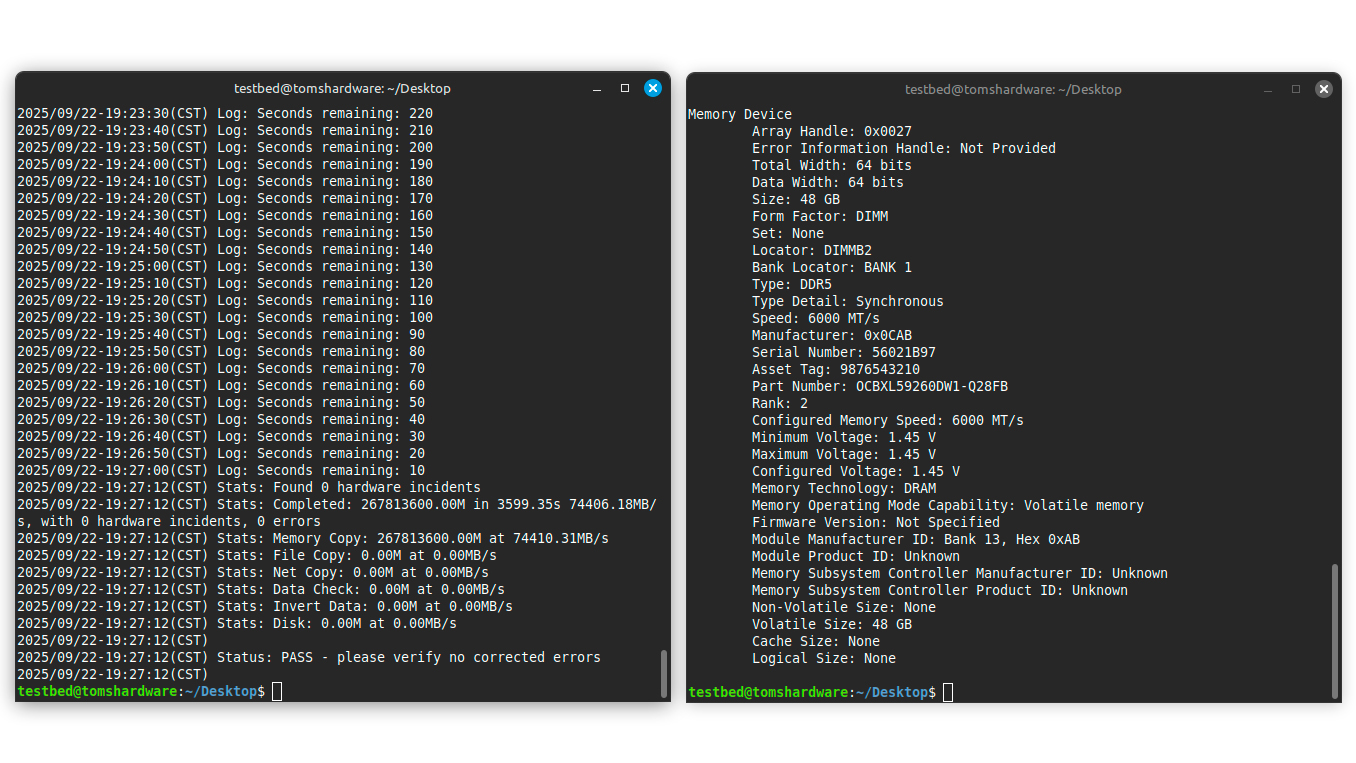The height and width of the screenshot is (763, 1356).
Task: Maximize the left terminal window
Action: (625, 88)
